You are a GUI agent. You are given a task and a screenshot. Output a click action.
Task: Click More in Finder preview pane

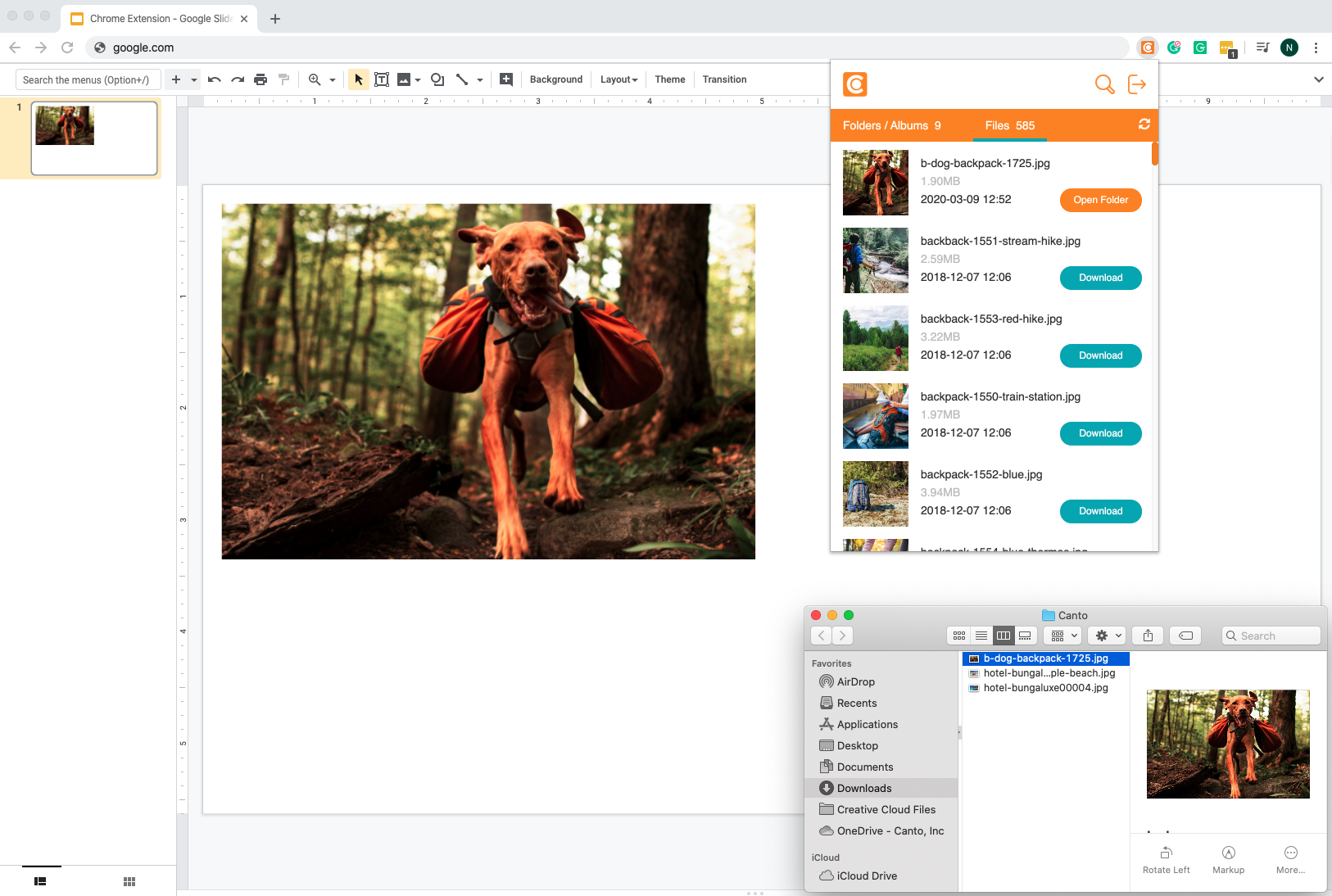point(1291,860)
